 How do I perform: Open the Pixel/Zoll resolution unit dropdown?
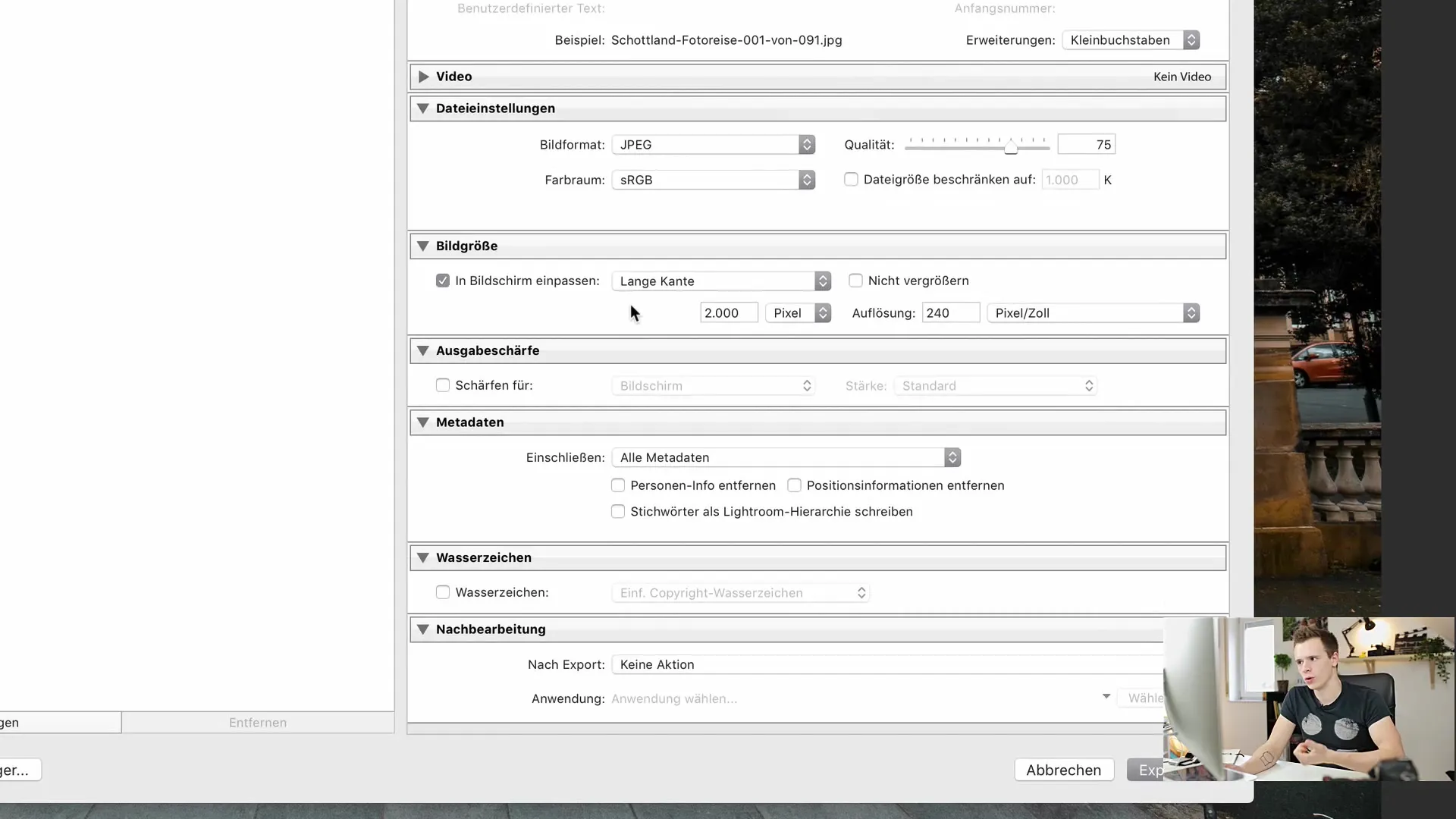click(x=1094, y=313)
